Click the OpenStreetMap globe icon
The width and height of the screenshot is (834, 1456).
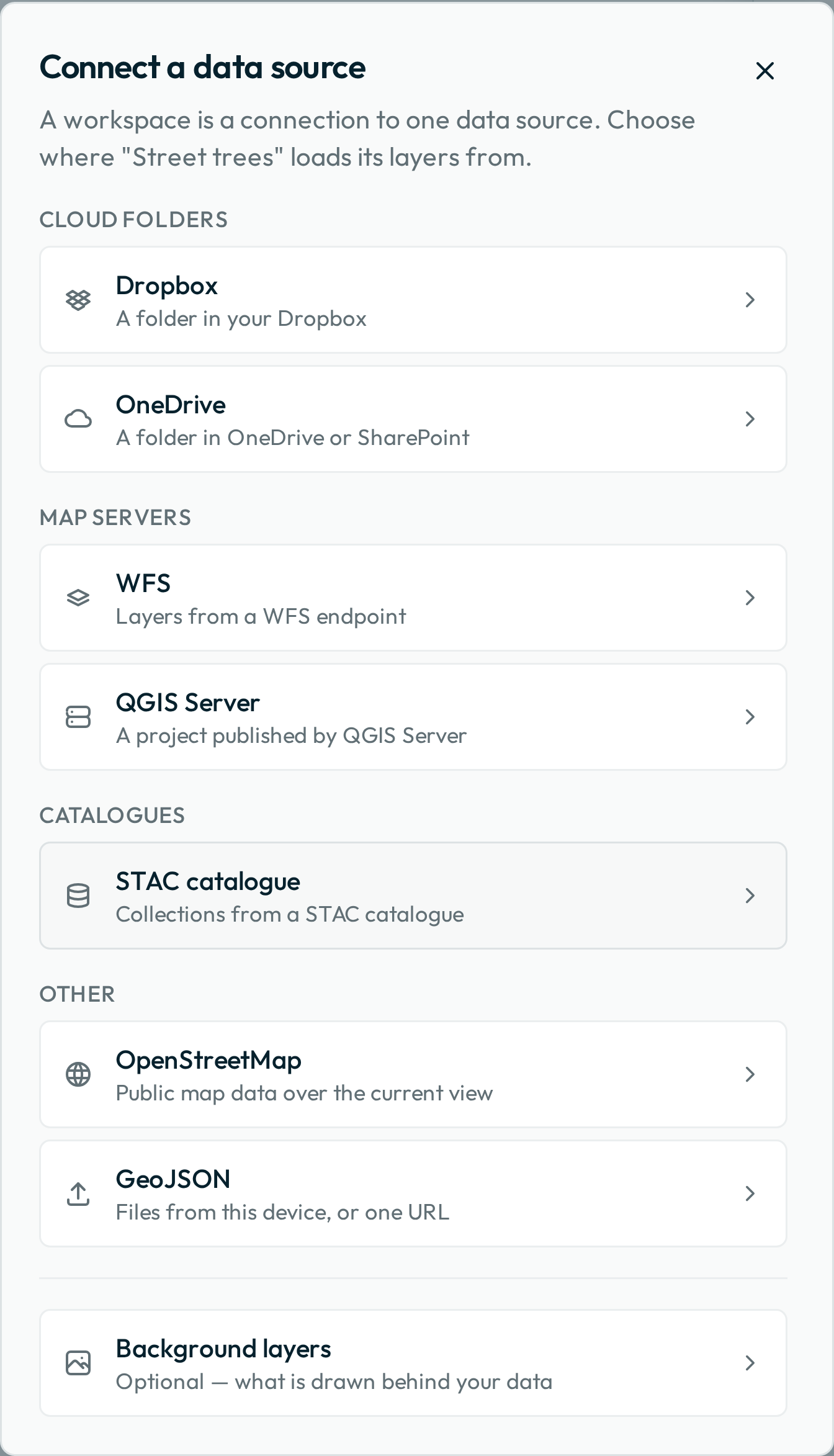click(x=78, y=1074)
